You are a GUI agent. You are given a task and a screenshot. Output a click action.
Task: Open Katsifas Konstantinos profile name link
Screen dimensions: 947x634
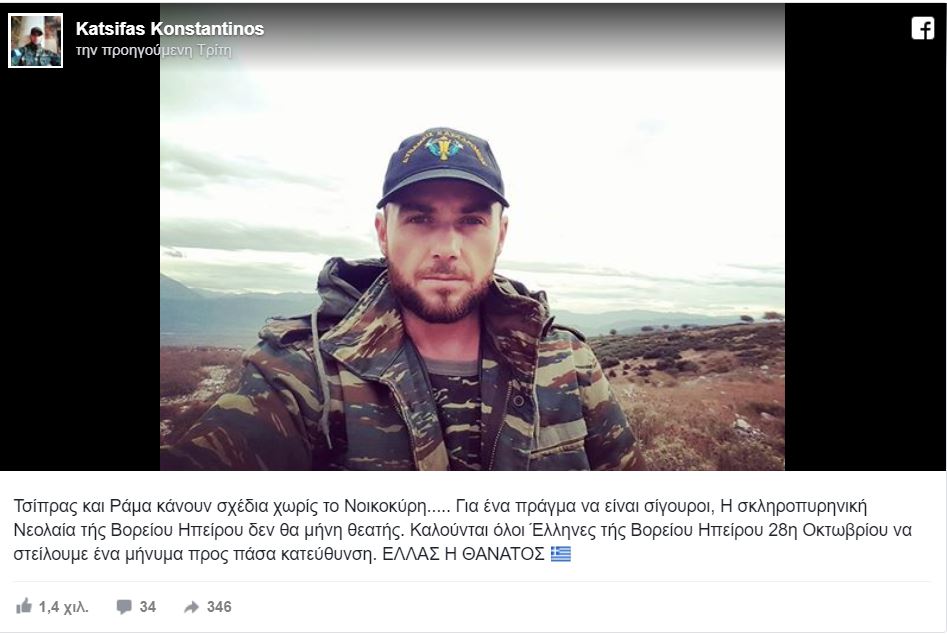(170, 28)
